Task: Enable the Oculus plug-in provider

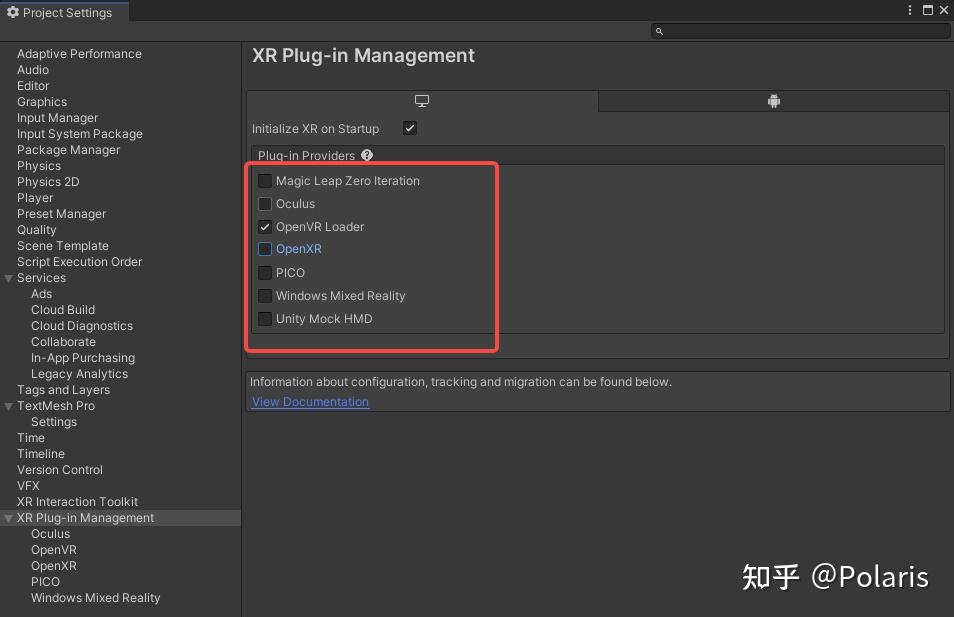Action: (265, 203)
